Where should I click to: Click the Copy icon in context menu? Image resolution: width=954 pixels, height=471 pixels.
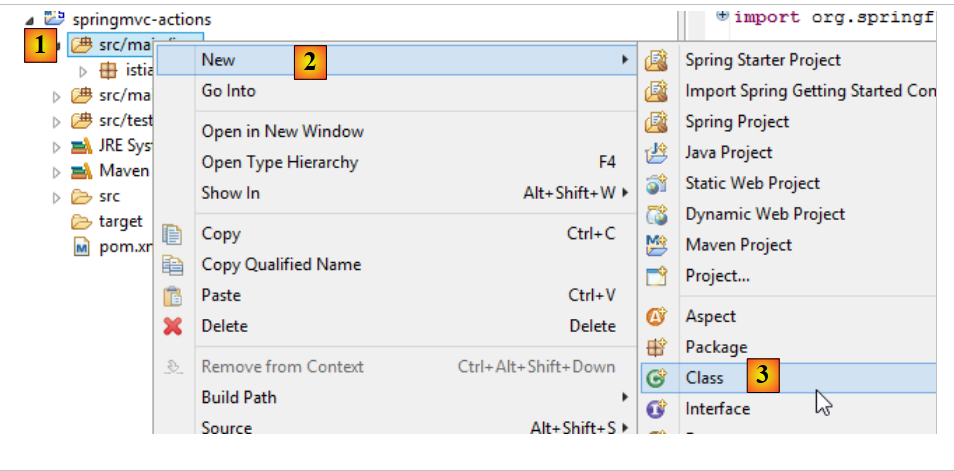pos(173,234)
